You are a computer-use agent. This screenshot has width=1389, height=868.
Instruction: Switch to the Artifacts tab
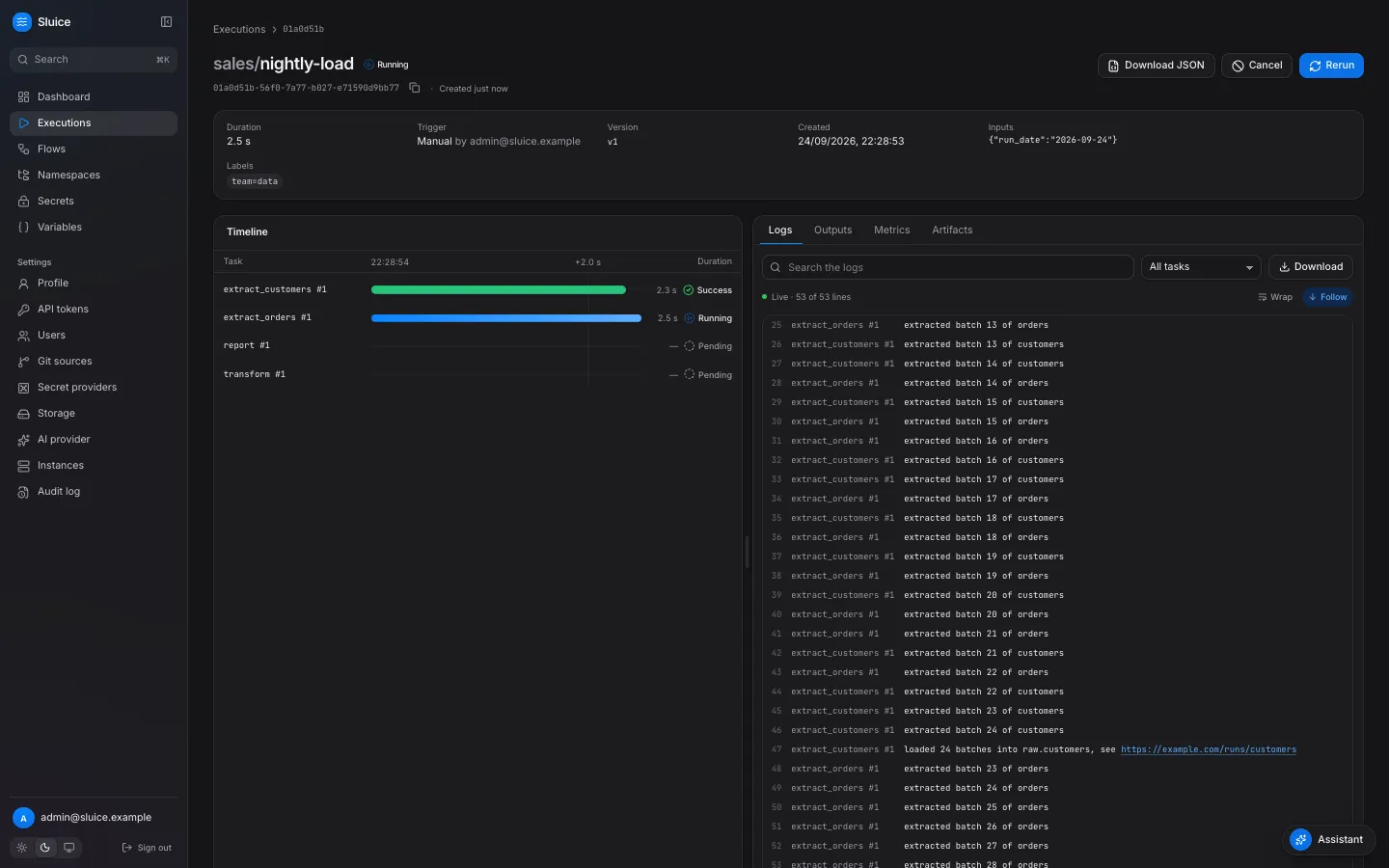[952, 231]
